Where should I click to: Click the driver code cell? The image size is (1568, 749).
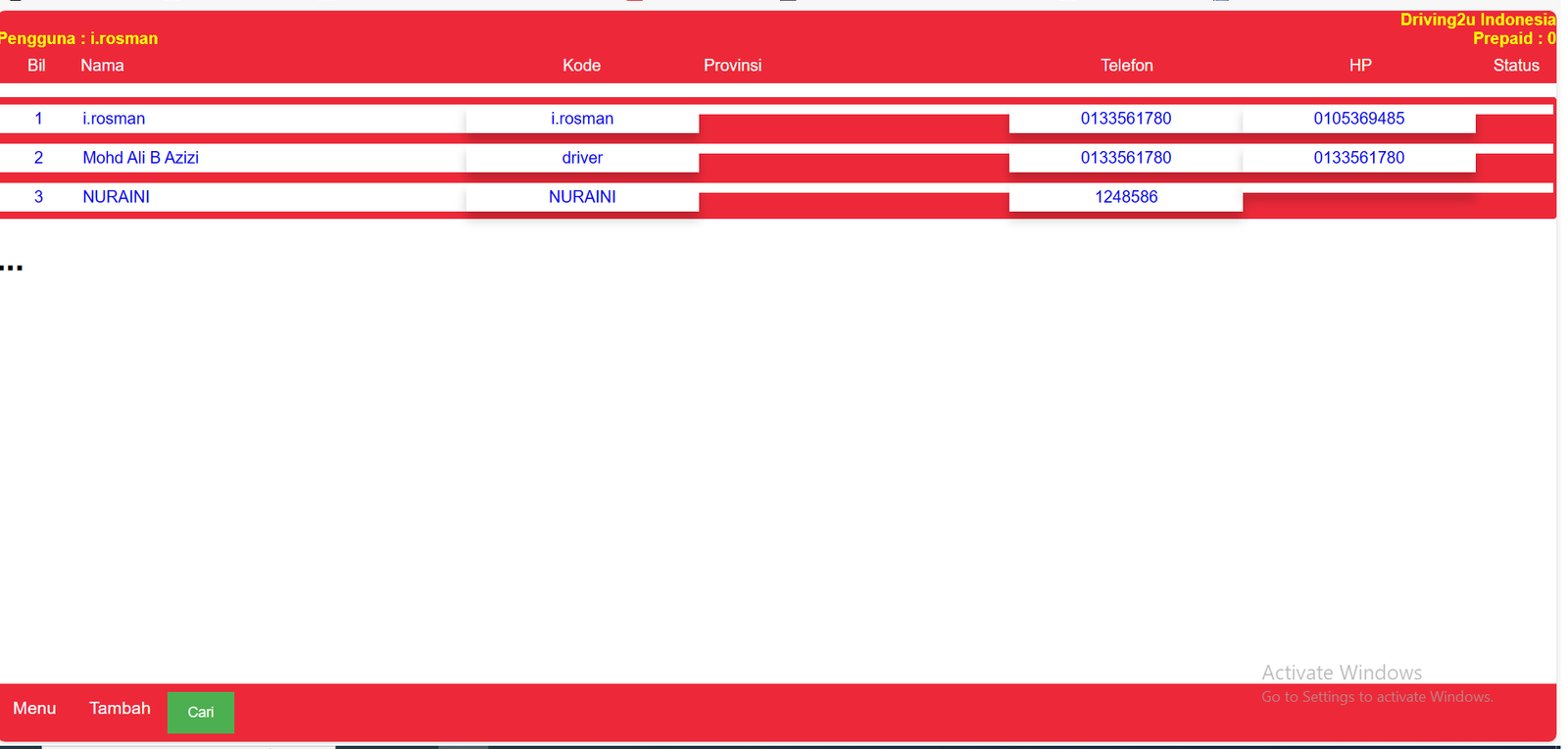582,158
